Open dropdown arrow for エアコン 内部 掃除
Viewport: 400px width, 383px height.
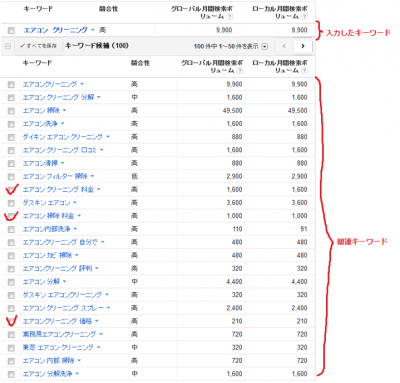pyautogui.click(x=79, y=360)
